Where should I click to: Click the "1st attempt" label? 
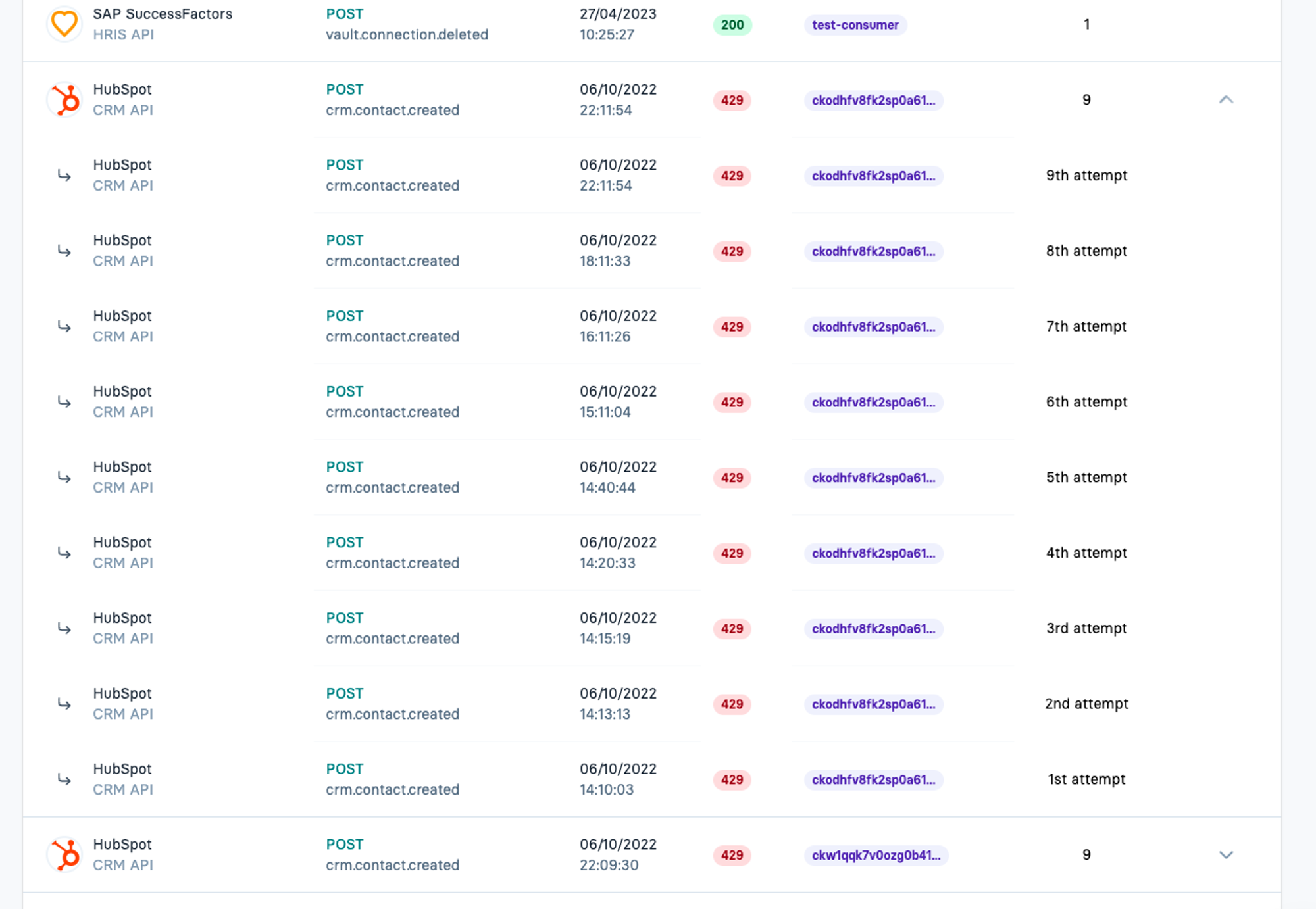pyautogui.click(x=1086, y=779)
